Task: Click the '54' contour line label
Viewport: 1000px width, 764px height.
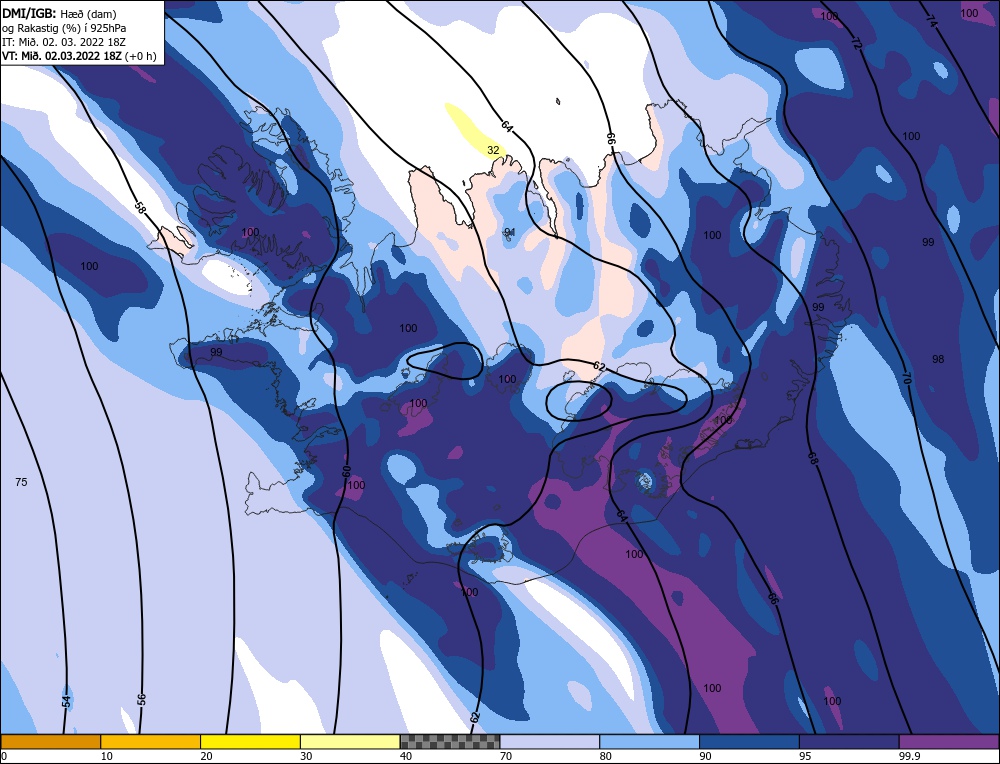Action: (66, 701)
